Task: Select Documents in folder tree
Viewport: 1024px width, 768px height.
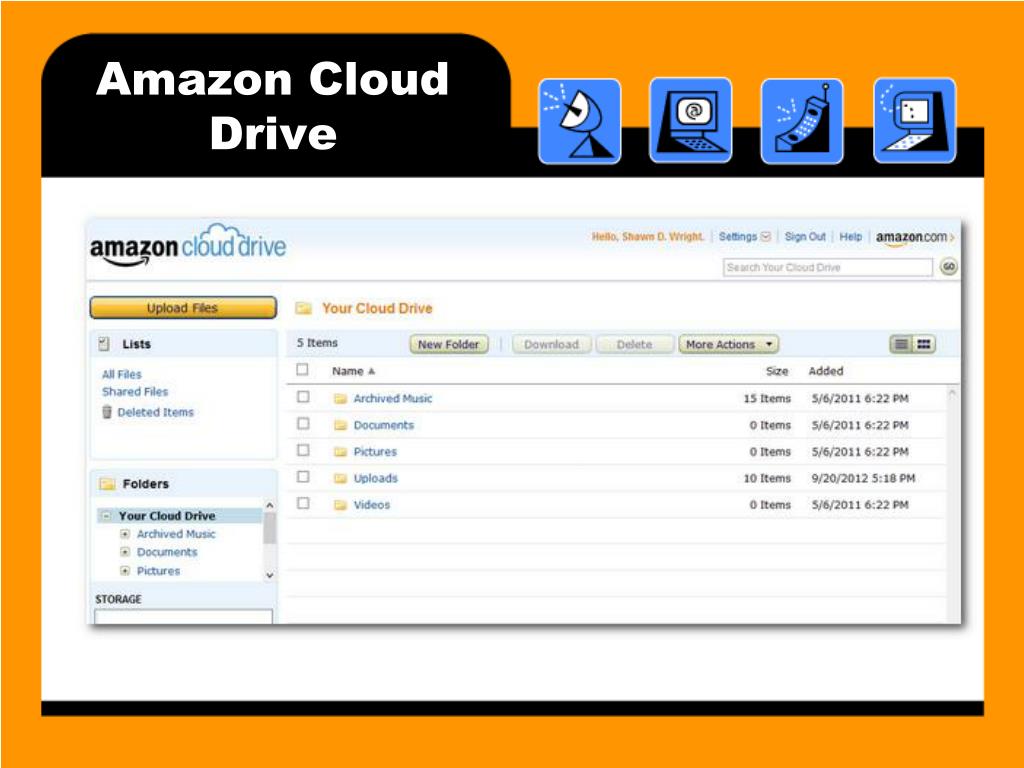Action: tap(167, 552)
